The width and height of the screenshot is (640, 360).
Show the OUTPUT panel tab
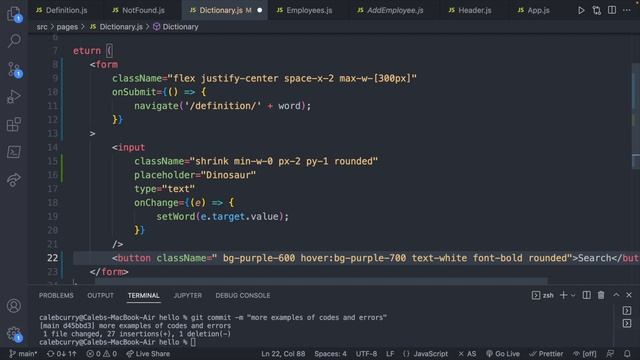tap(100, 295)
